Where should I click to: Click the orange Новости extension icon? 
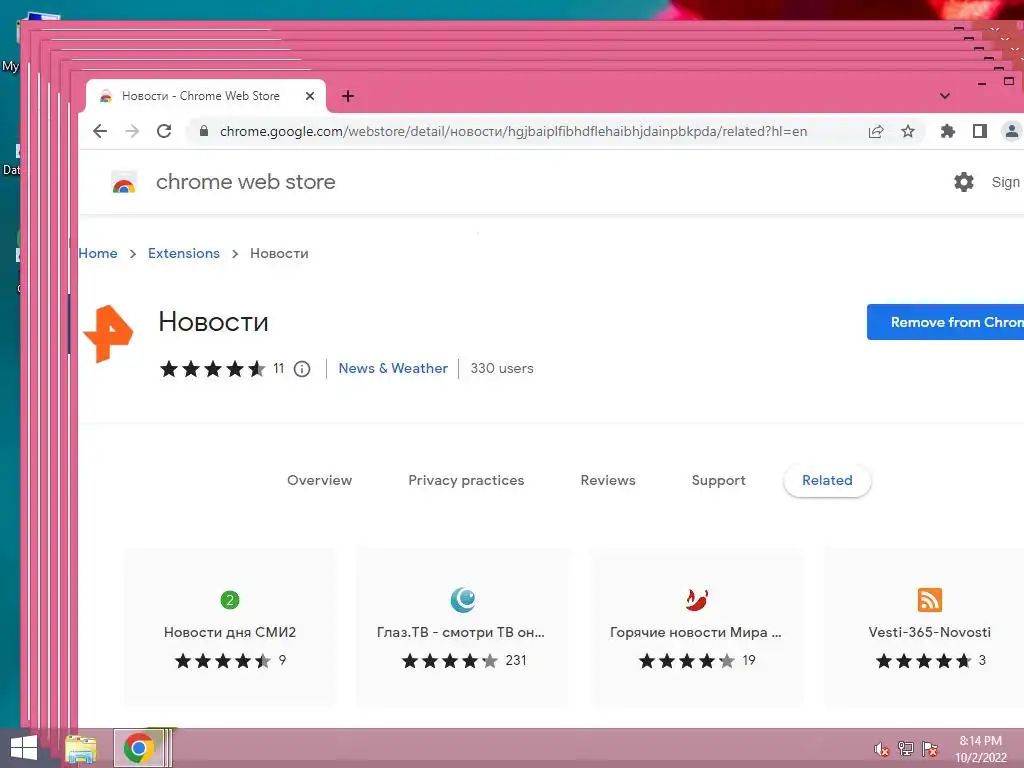[108, 334]
